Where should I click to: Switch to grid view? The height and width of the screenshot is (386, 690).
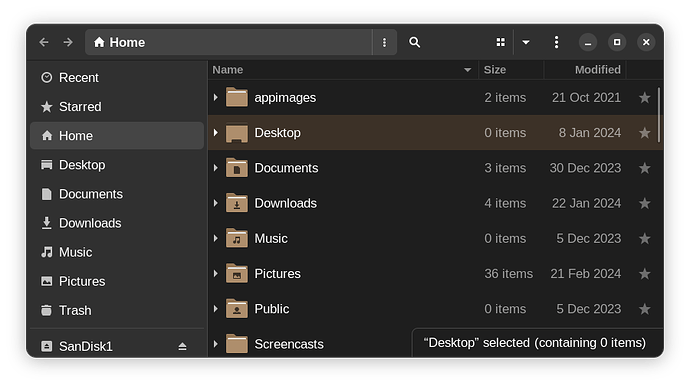click(501, 42)
